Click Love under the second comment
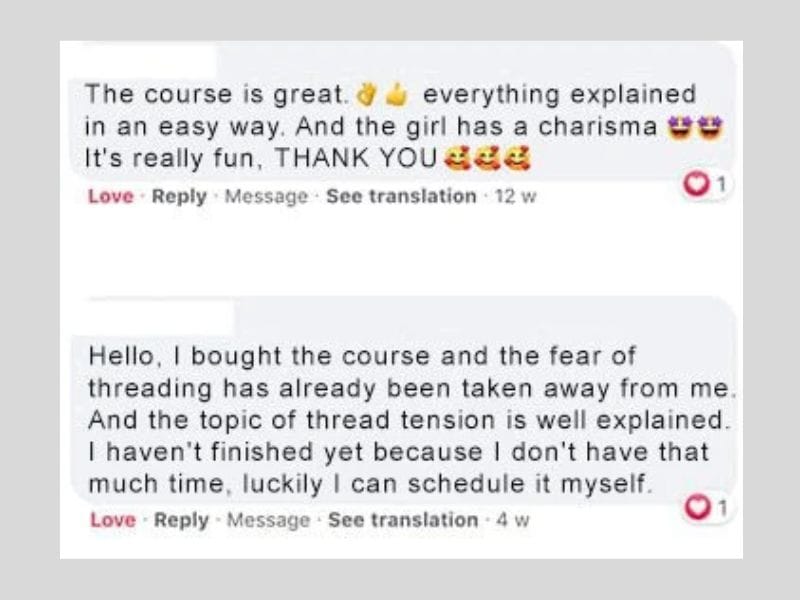 (x=110, y=516)
